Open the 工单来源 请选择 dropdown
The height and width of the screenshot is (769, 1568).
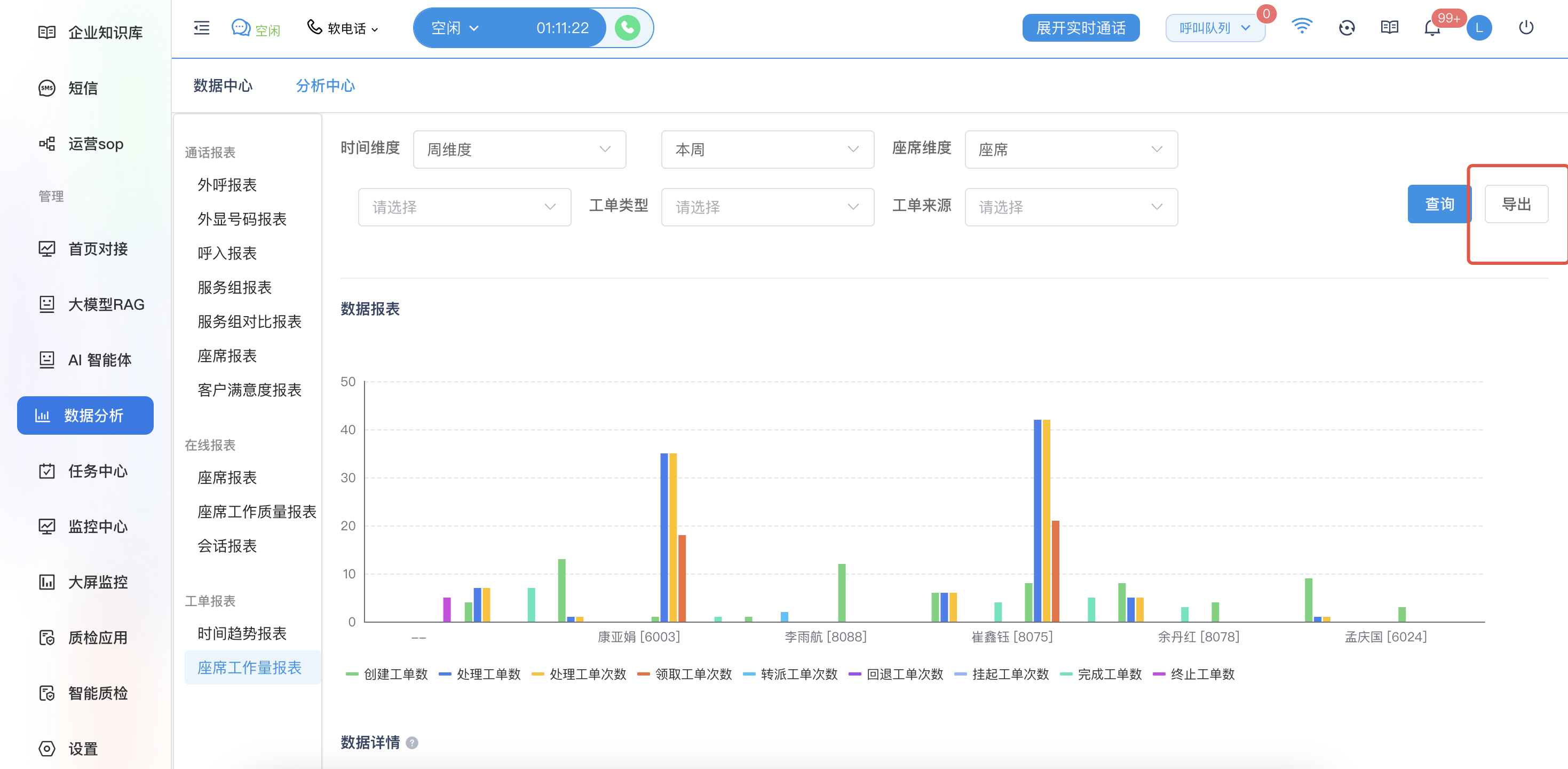(x=1071, y=207)
